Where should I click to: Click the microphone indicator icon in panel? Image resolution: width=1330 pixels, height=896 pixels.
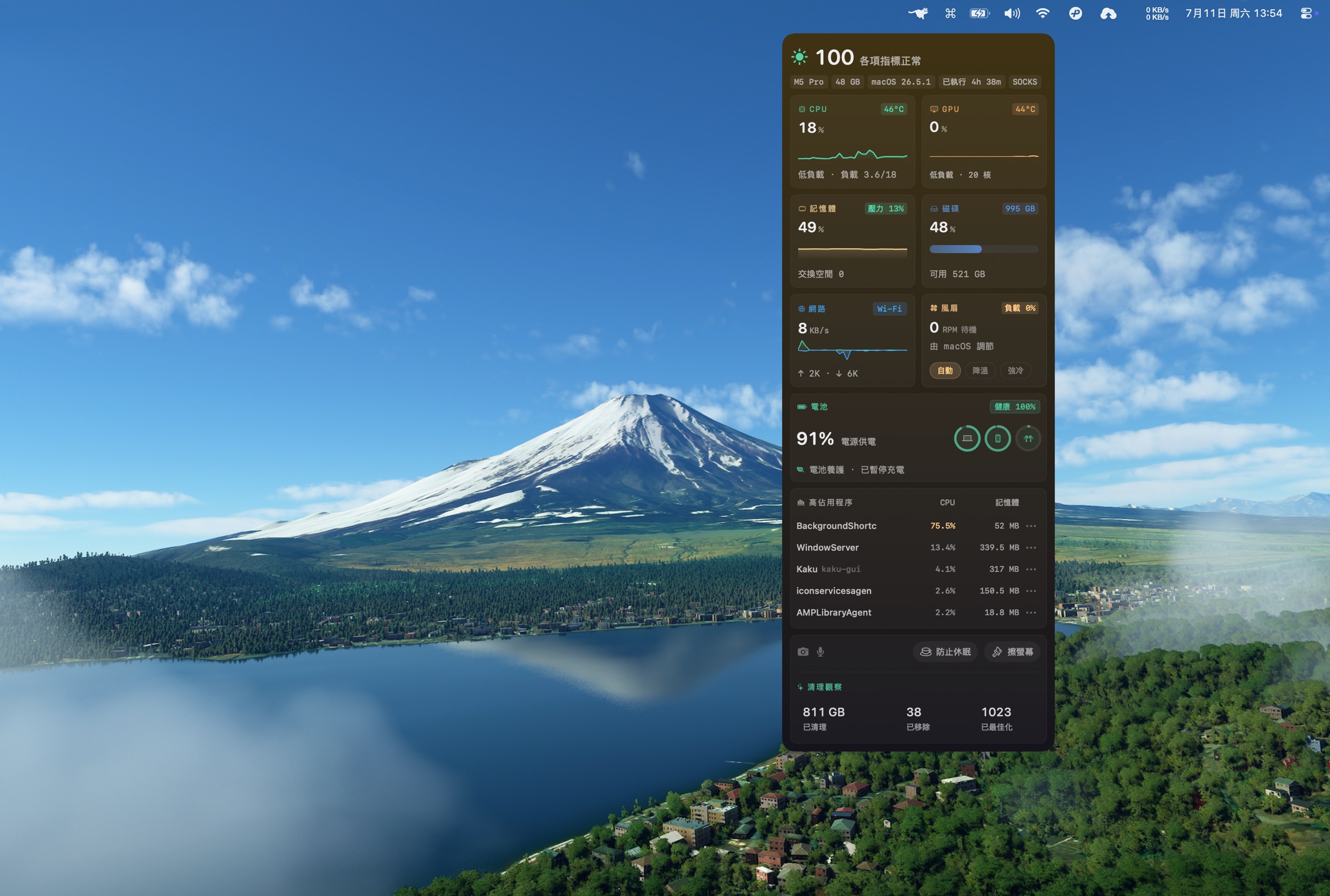coord(820,652)
